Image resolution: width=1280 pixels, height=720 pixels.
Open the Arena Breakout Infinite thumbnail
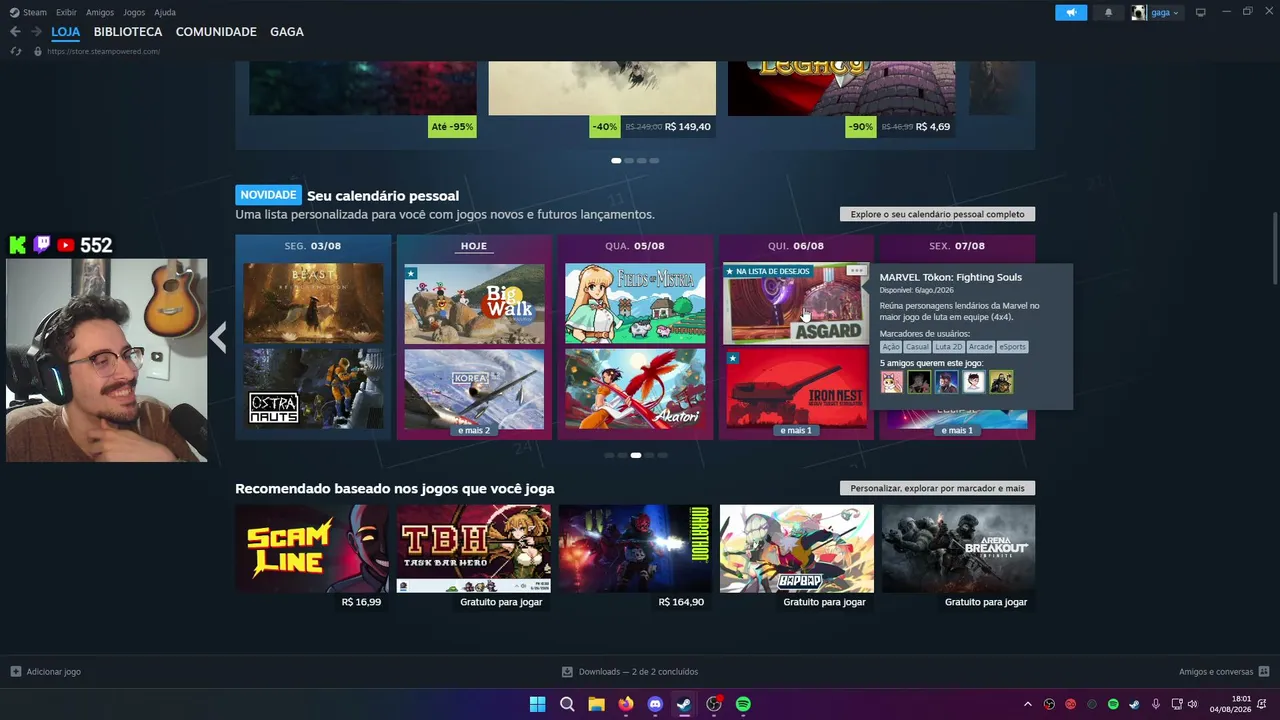tap(958, 548)
